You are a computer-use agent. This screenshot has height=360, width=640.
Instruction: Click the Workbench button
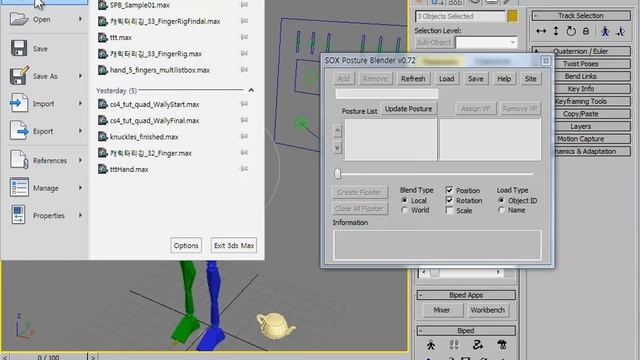(488, 310)
